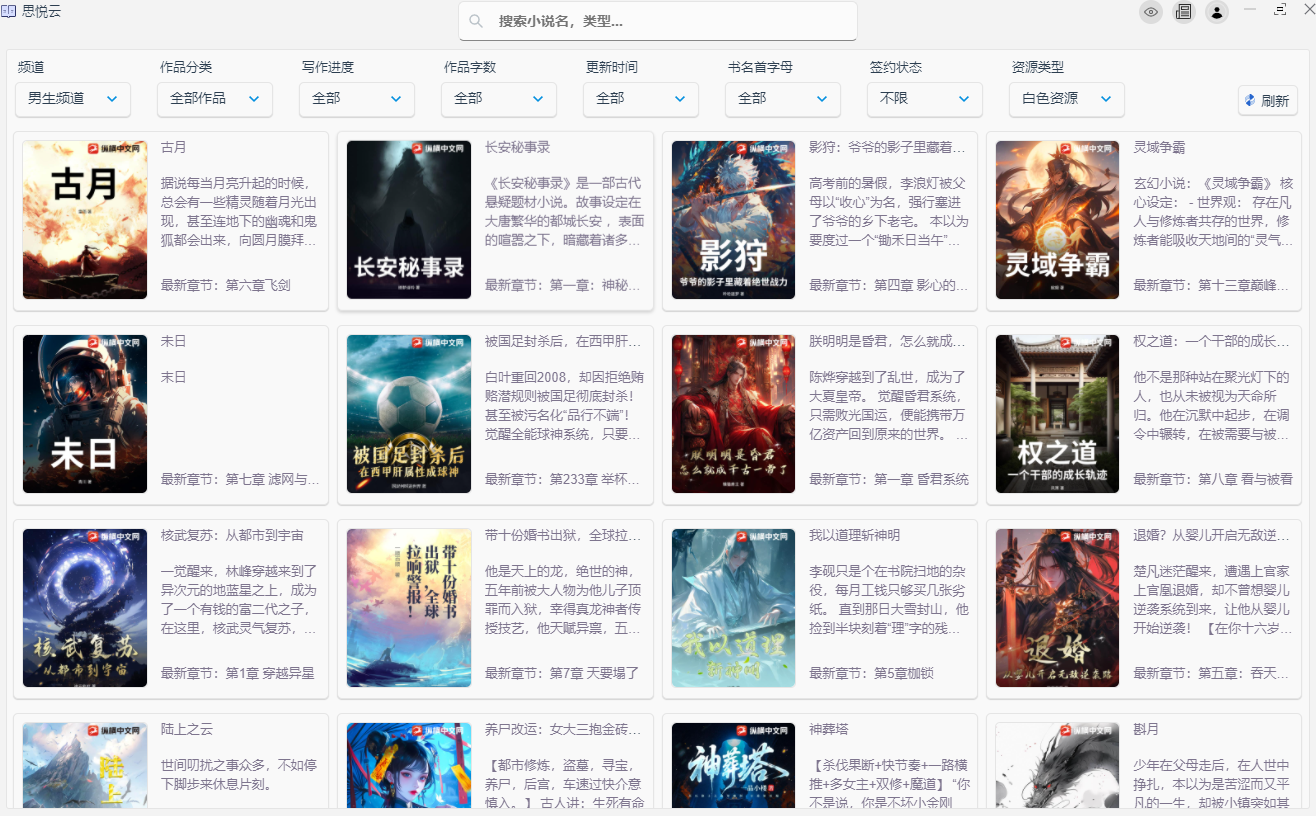Click the title 古月

click(174, 147)
